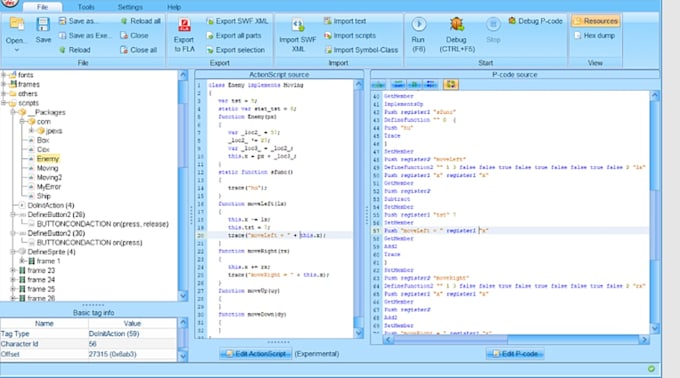Image resolution: width=680 pixels, height=378 pixels.
Task: Select the Enemy script in tree
Action: click(x=48, y=159)
